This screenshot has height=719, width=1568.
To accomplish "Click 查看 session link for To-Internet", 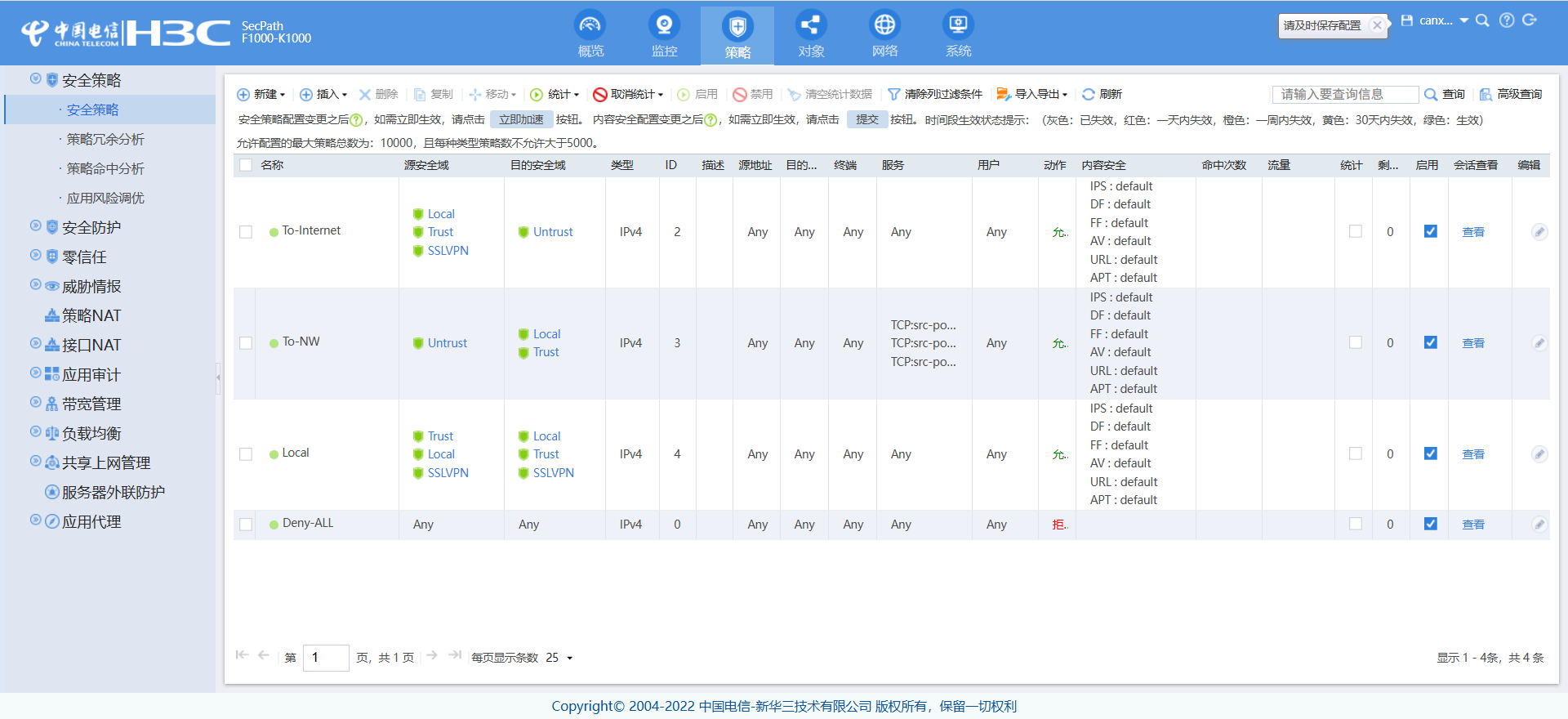I will point(1473,232).
